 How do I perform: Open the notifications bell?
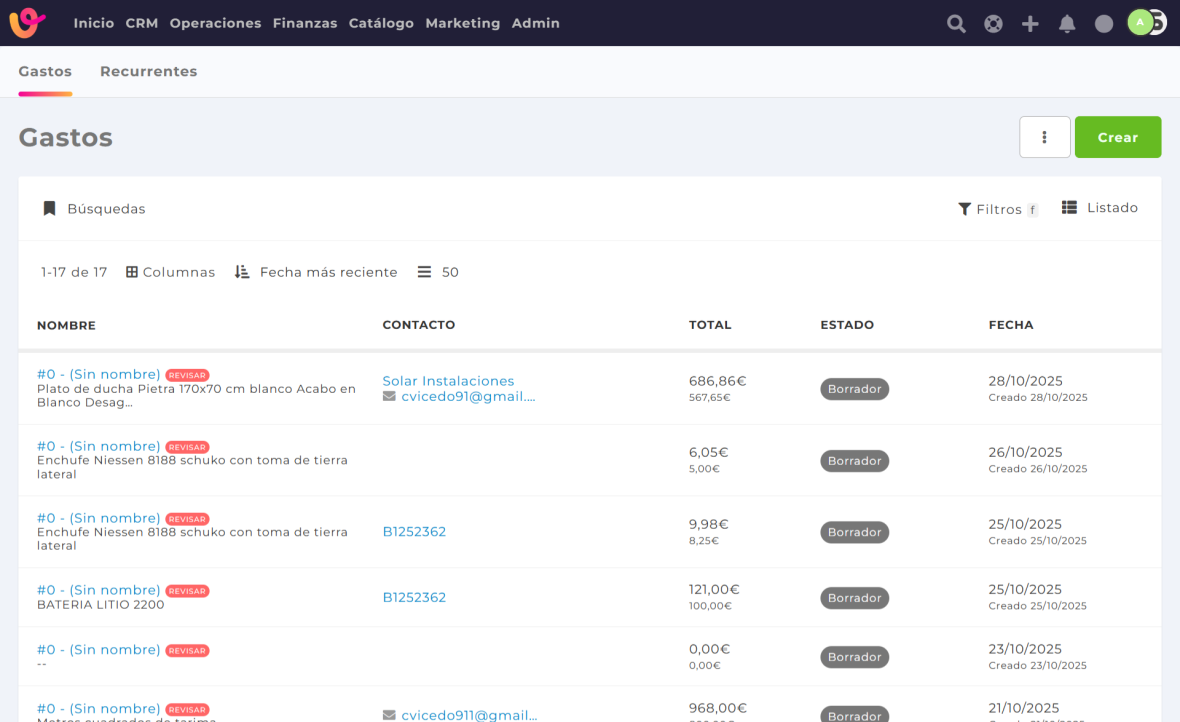pos(1067,24)
